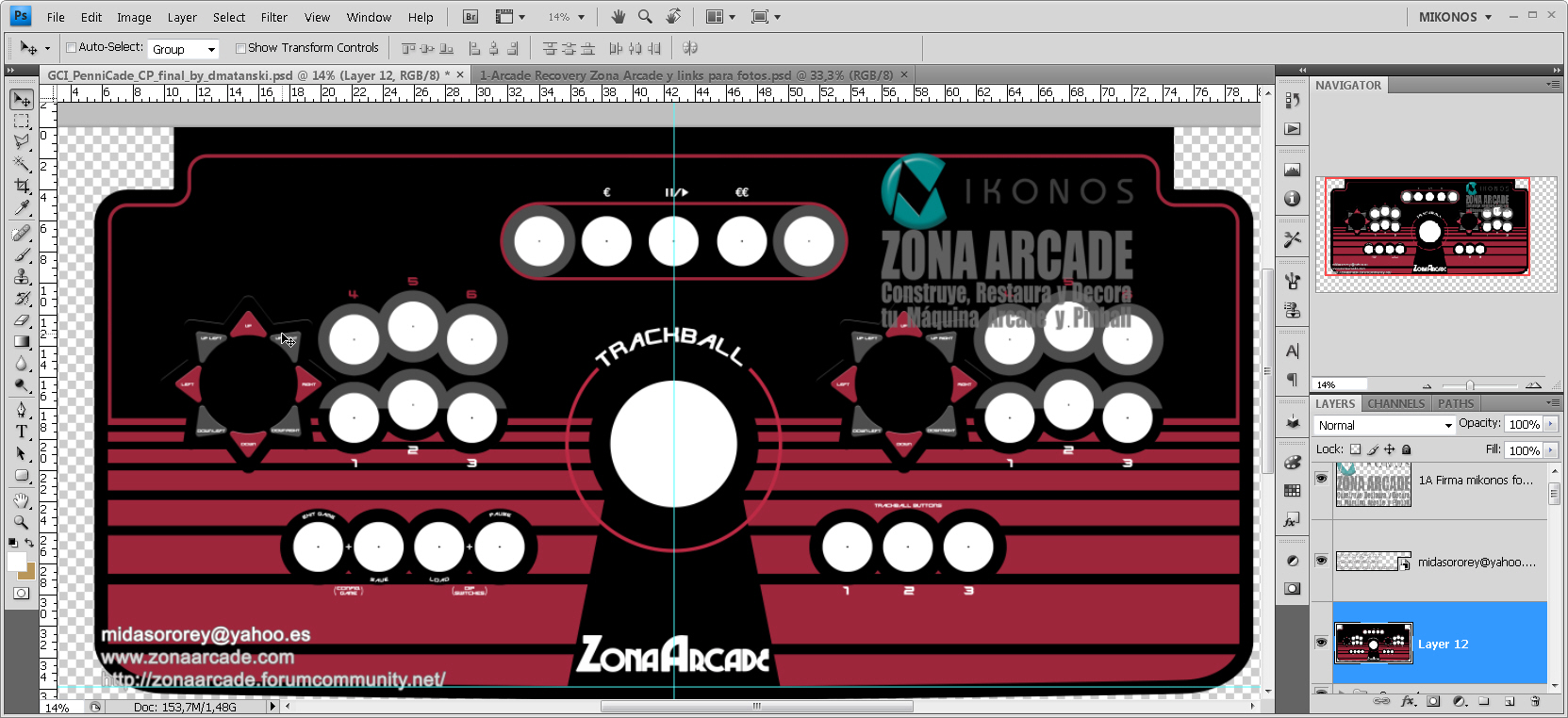Open the layer blend mode Normal dropdown
1568x718 pixels.
[x=1384, y=425]
